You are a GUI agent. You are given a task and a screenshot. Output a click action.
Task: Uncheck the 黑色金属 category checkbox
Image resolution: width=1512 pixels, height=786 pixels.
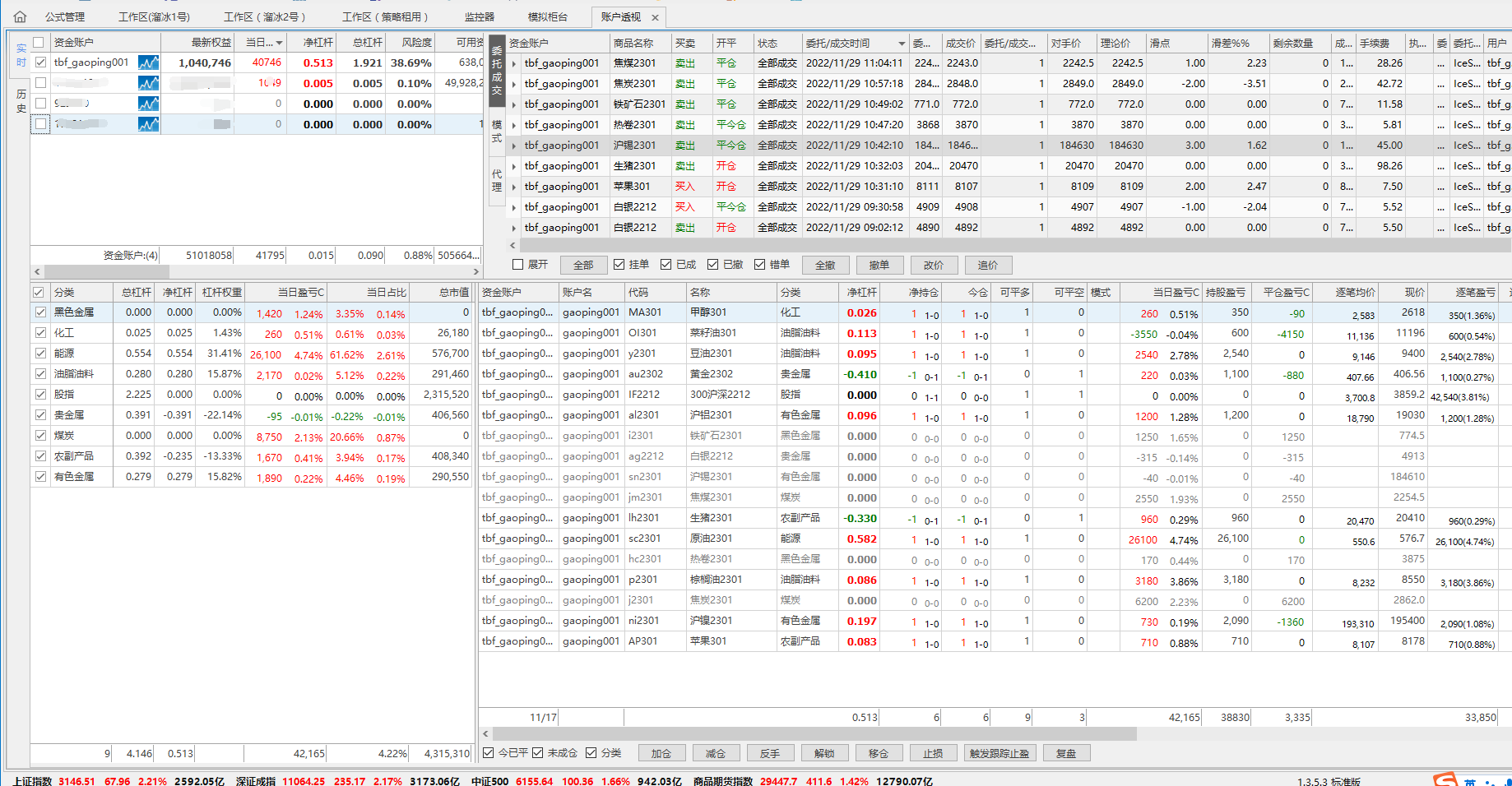pos(40,312)
